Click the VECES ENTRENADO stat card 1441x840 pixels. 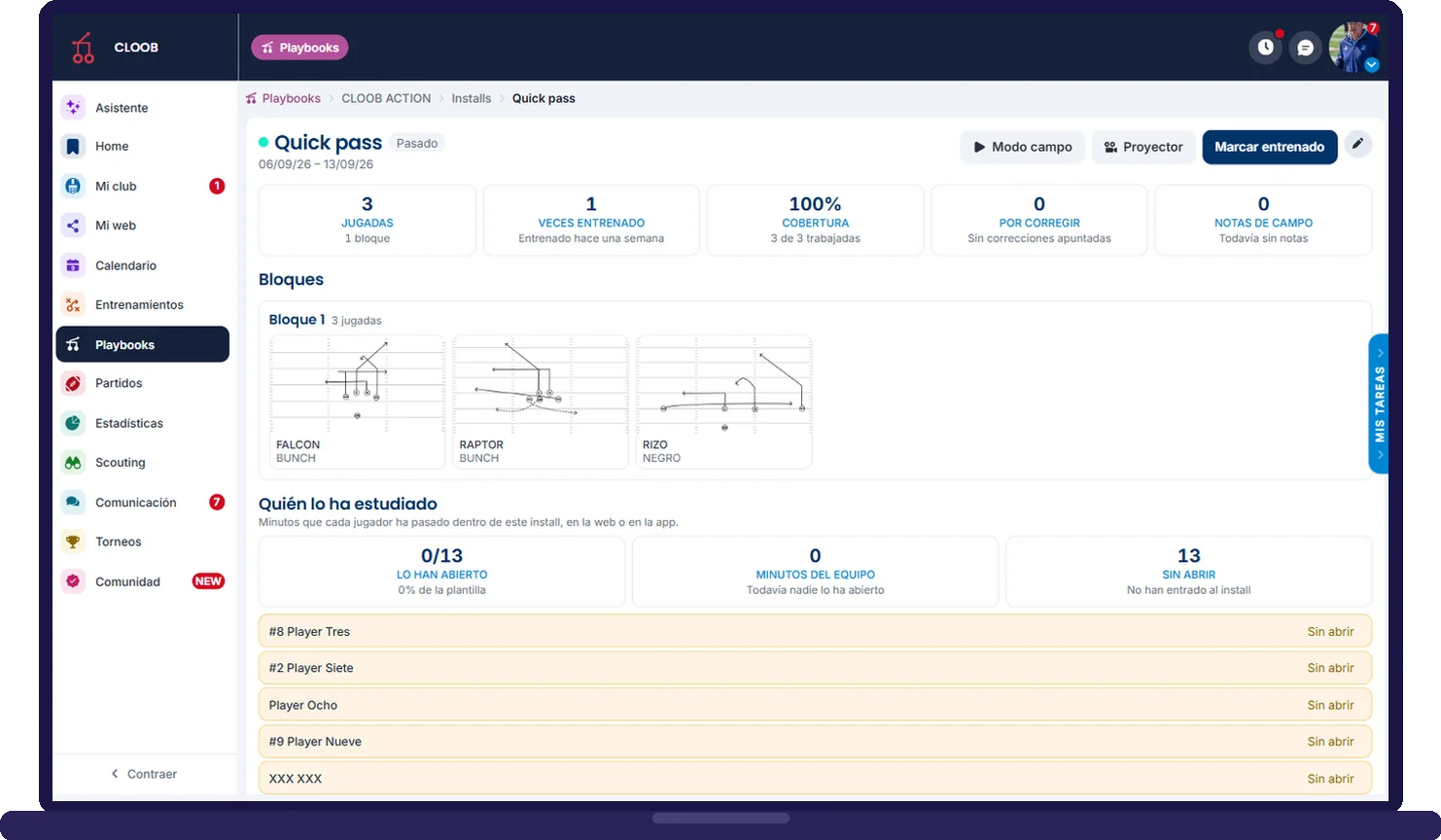pos(591,221)
